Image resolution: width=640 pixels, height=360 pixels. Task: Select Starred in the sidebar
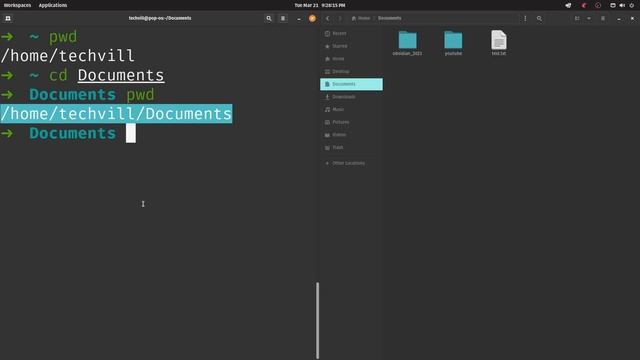(x=351, y=46)
